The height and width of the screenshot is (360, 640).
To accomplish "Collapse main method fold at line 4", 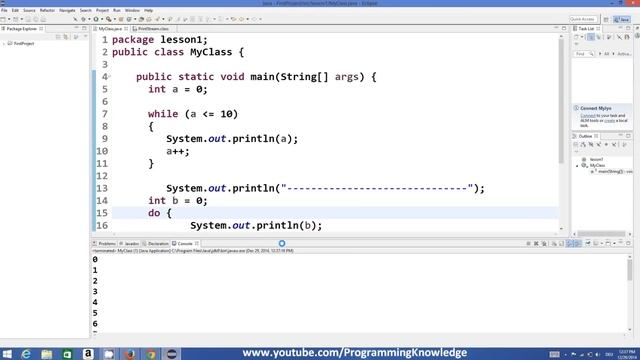I will (x=109, y=77).
